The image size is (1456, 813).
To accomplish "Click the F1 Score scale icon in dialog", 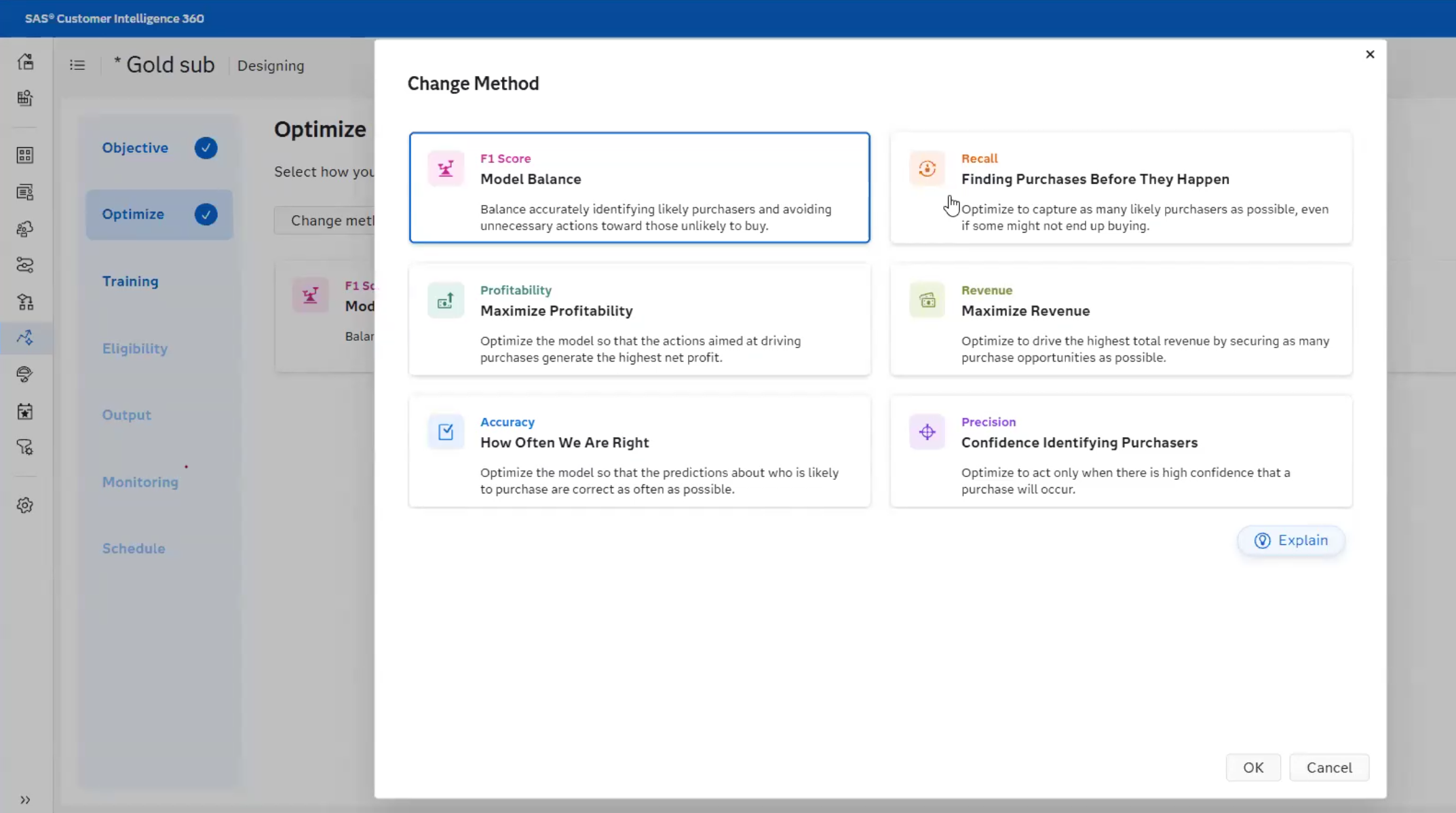I will click(446, 168).
